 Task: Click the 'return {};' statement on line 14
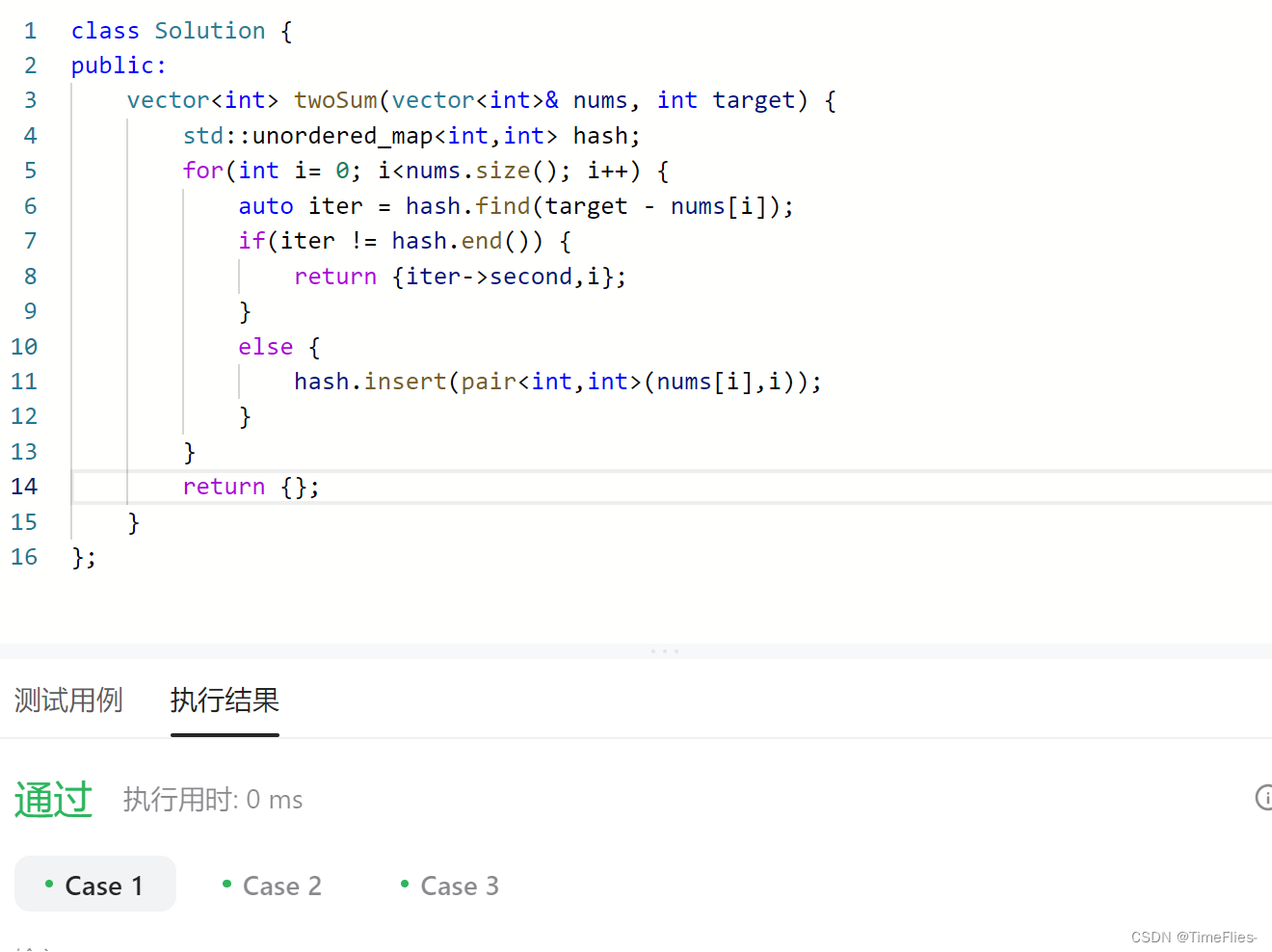(252, 487)
